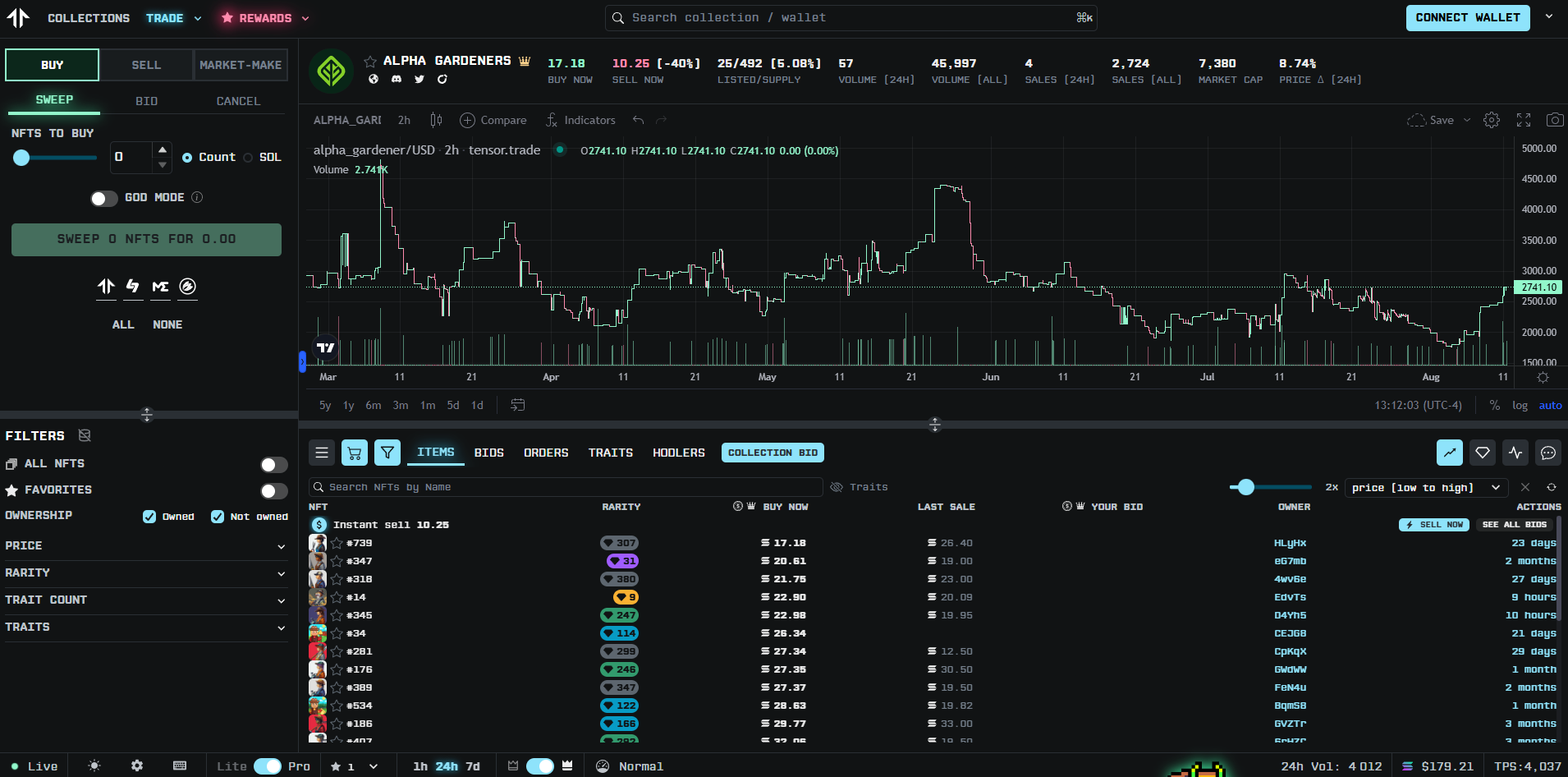Open the Discord link icon
1568x777 pixels.
pyautogui.click(x=397, y=79)
